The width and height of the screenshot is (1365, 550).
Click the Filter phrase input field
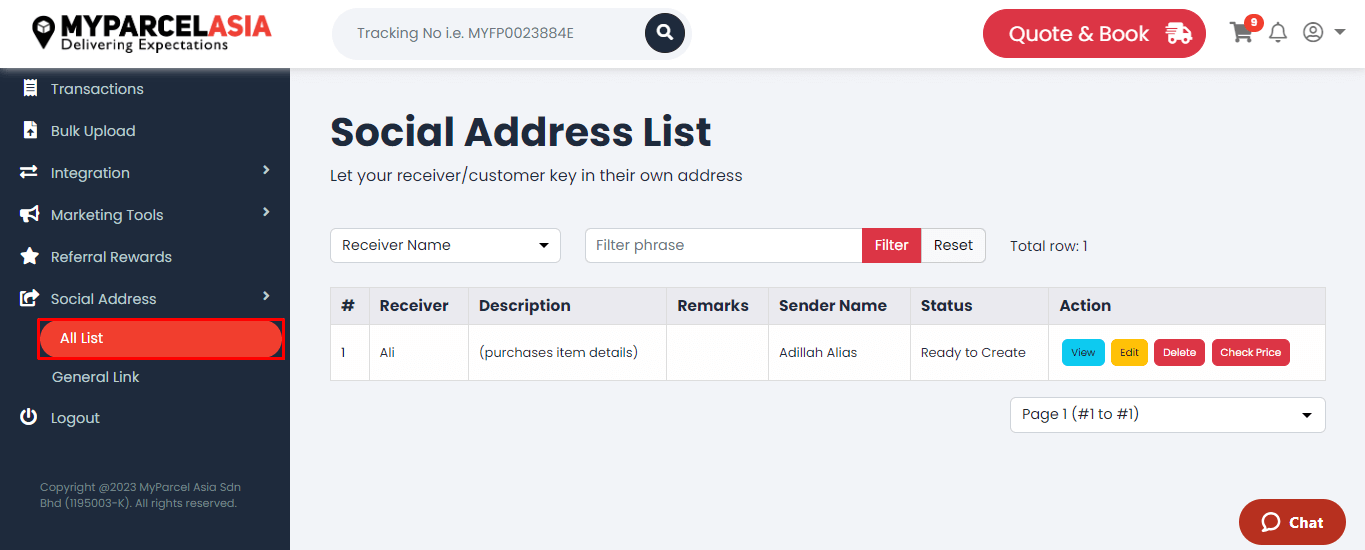pyautogui.click(x=724, y=245)
